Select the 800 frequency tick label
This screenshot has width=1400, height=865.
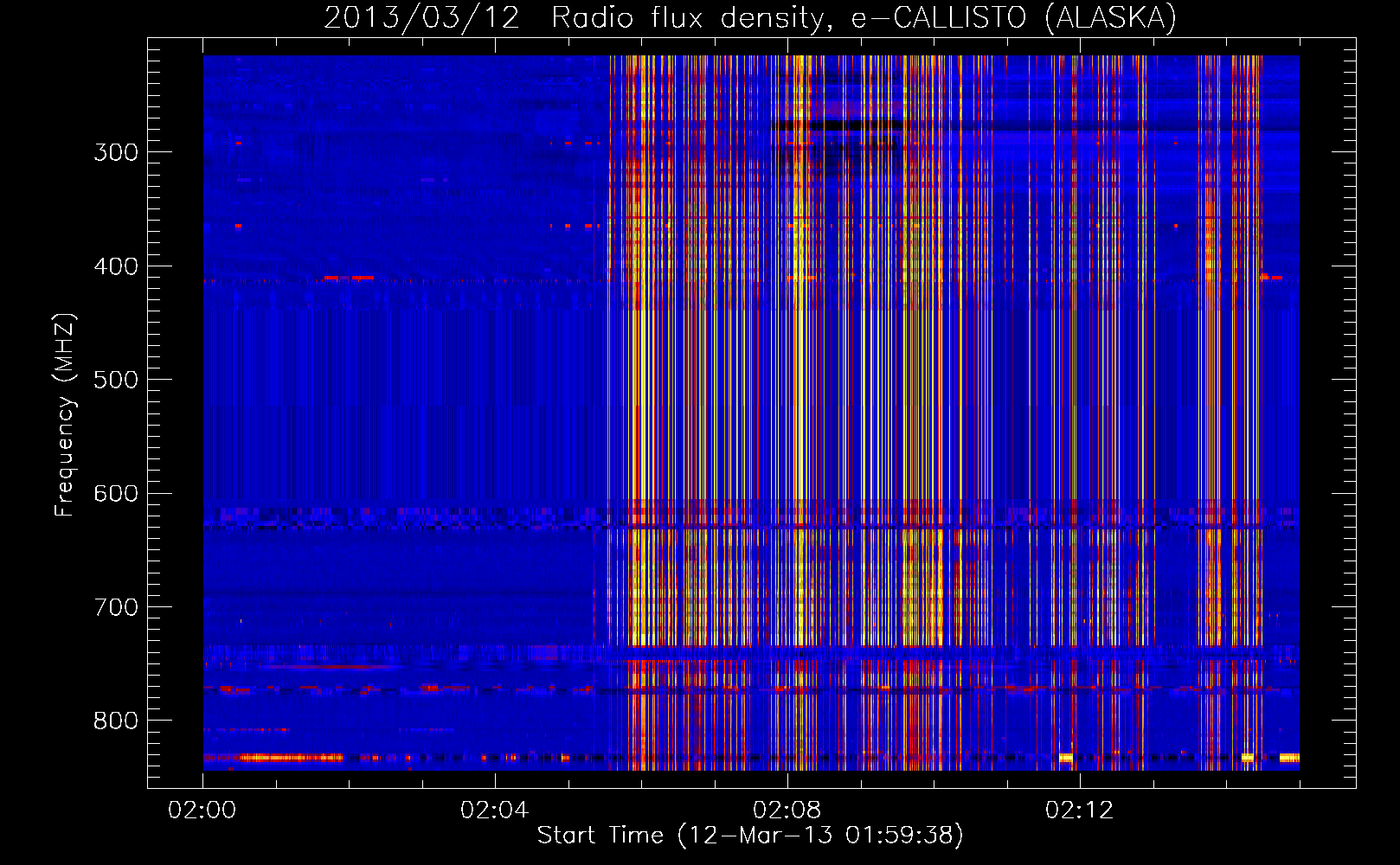(x=116, y=721)
